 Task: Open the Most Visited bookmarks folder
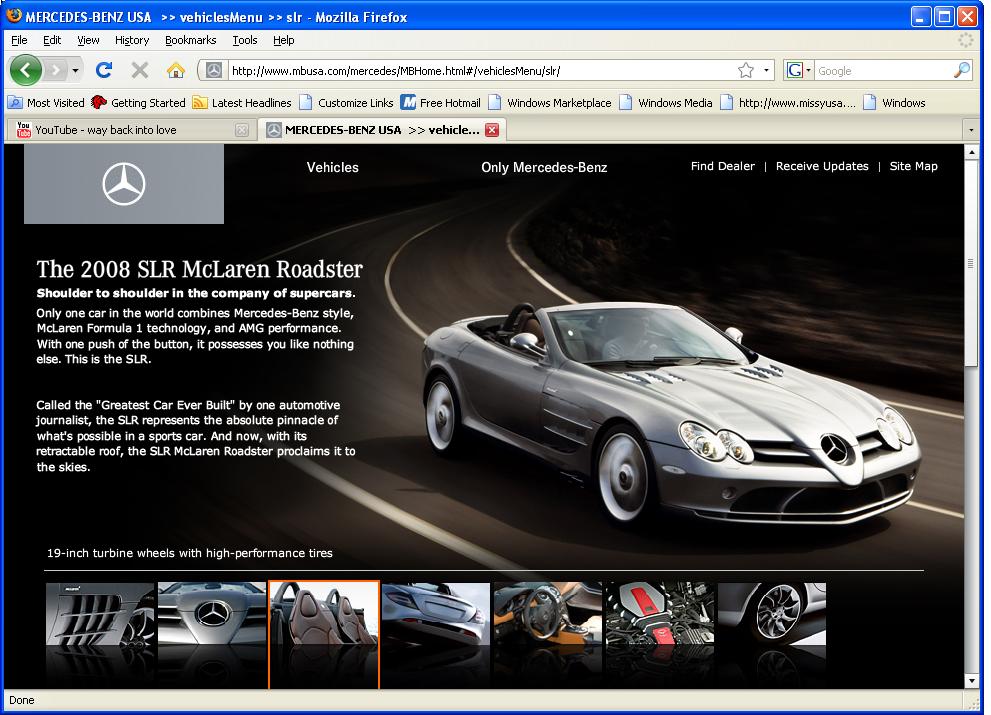[46, 102]
